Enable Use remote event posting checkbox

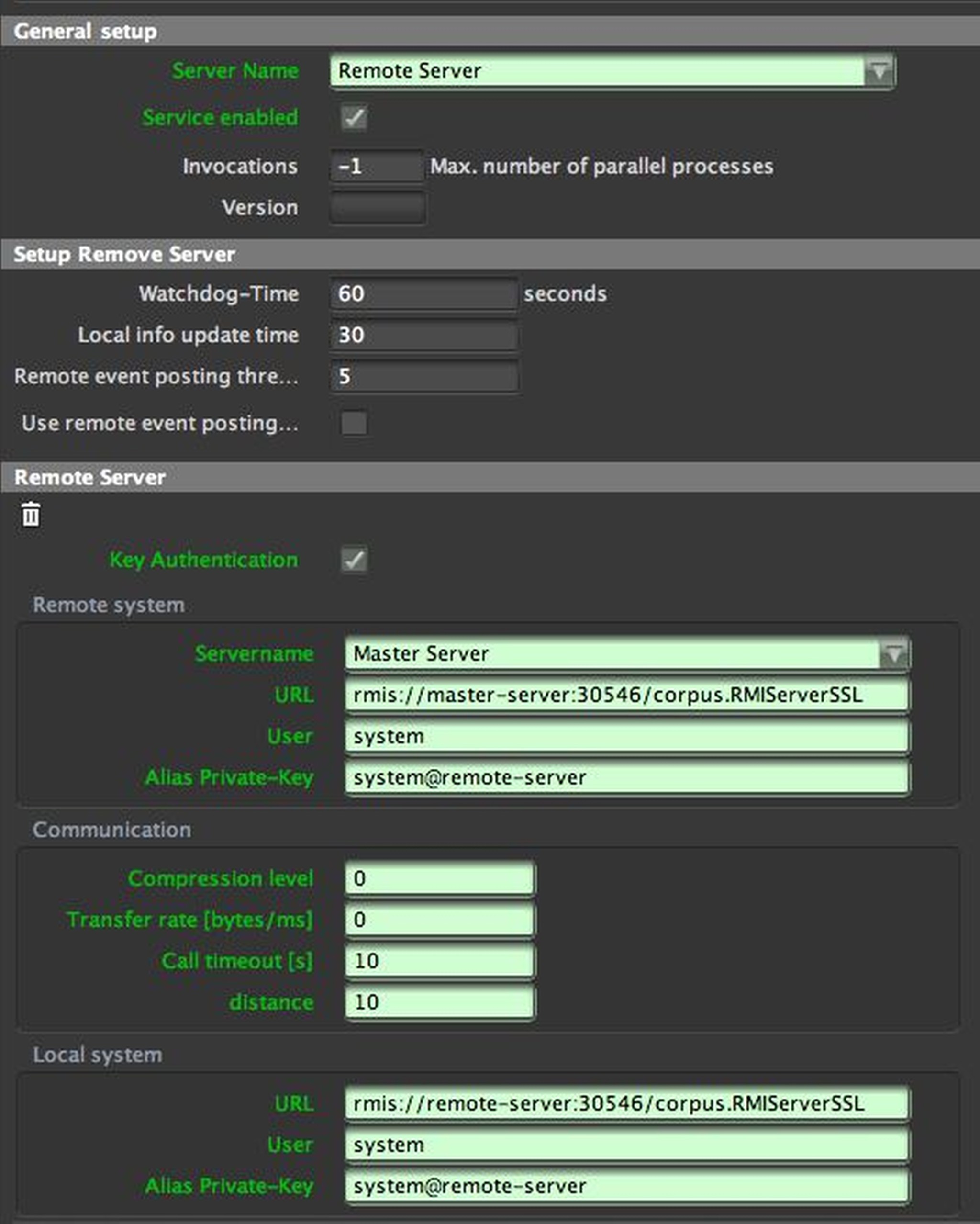tap(354, 423)
